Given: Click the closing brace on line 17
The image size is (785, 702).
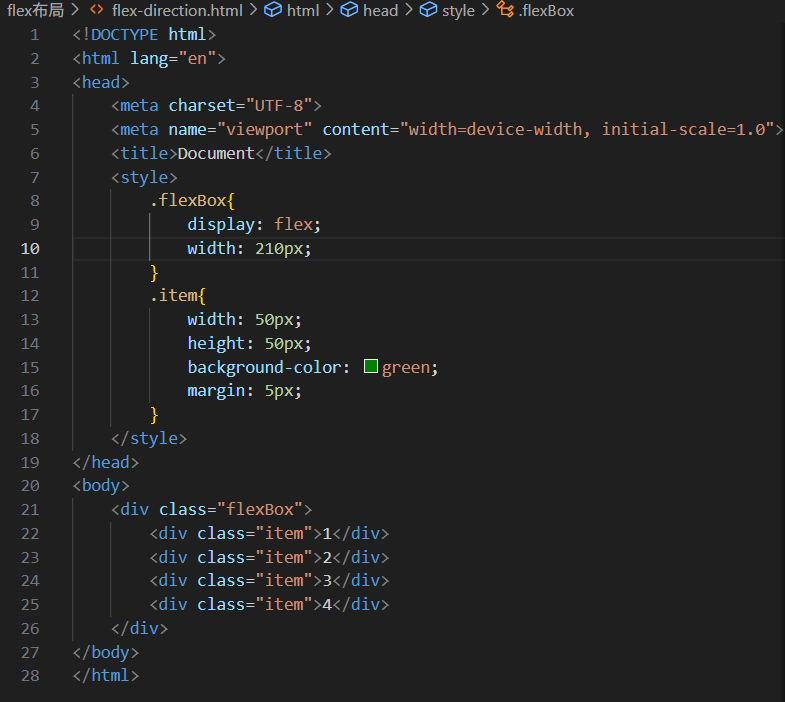Looking at the screenshot, I should pos(154,415).
